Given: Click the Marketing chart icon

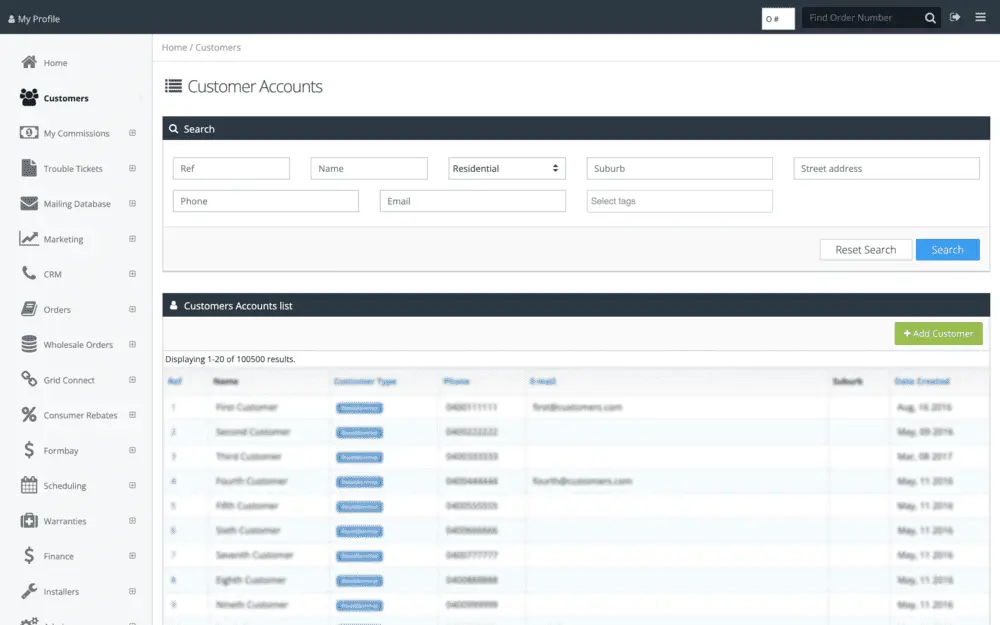Looking at the screenshot, I should point(29,239).
